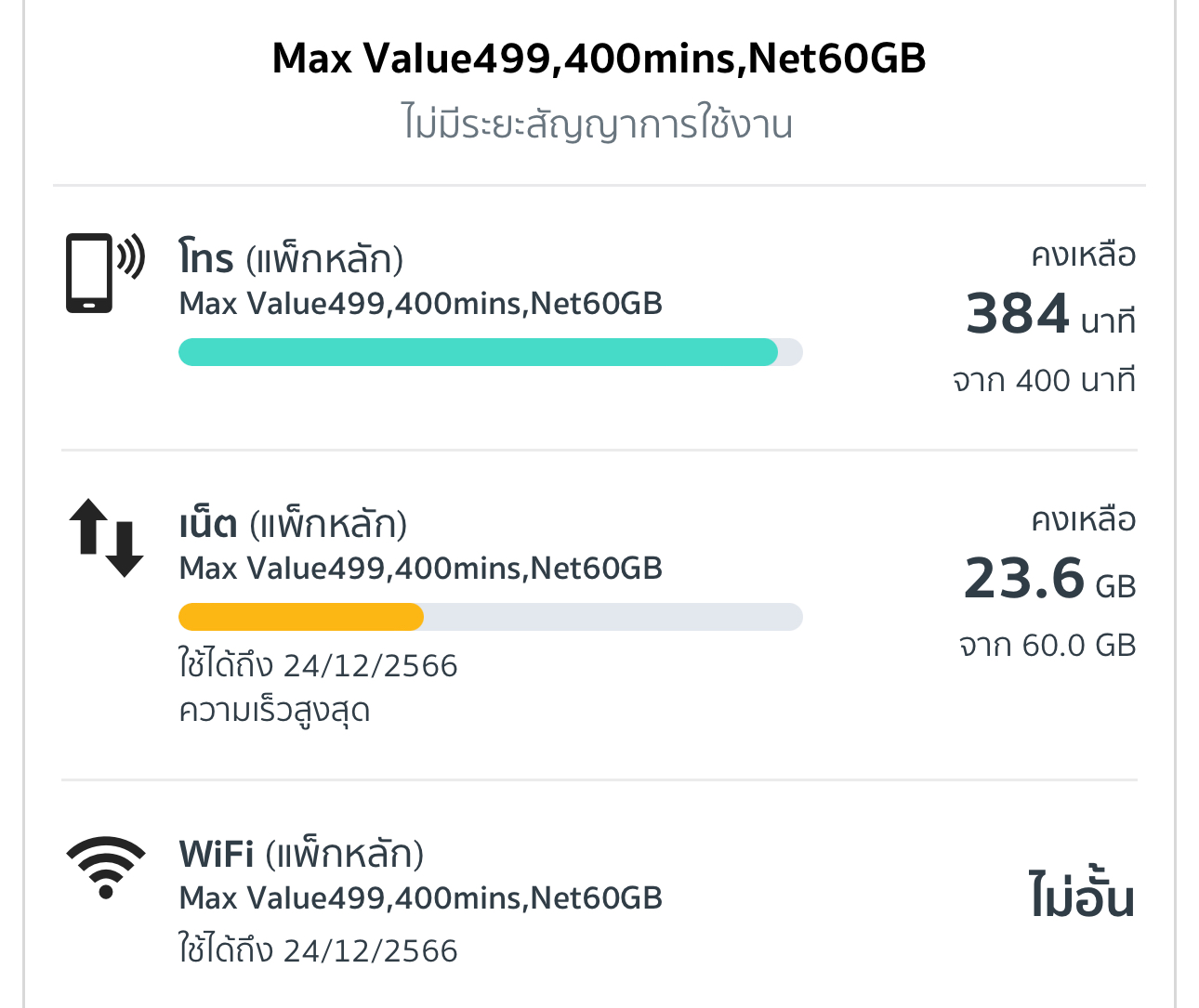The width and height of the screenshot is (1199, 1008).
Task: Click the orange data usage progress bar
Action: [301, 617]
